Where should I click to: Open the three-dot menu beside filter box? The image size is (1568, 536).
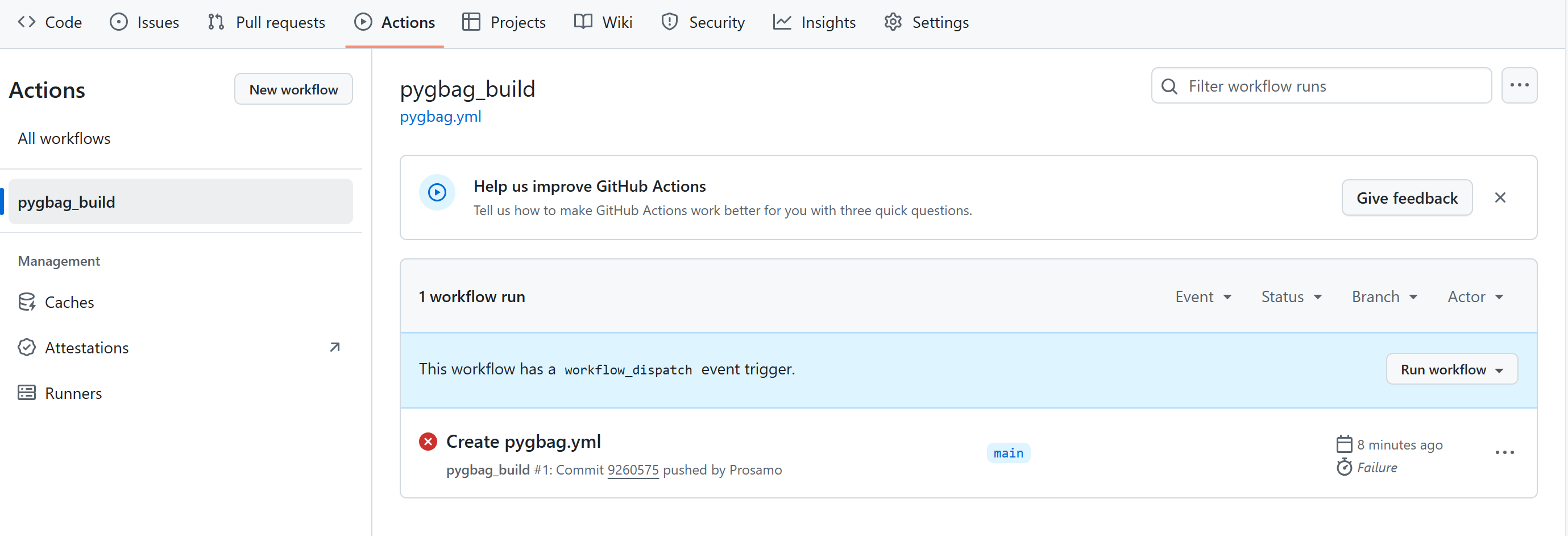coord(1519,86)
